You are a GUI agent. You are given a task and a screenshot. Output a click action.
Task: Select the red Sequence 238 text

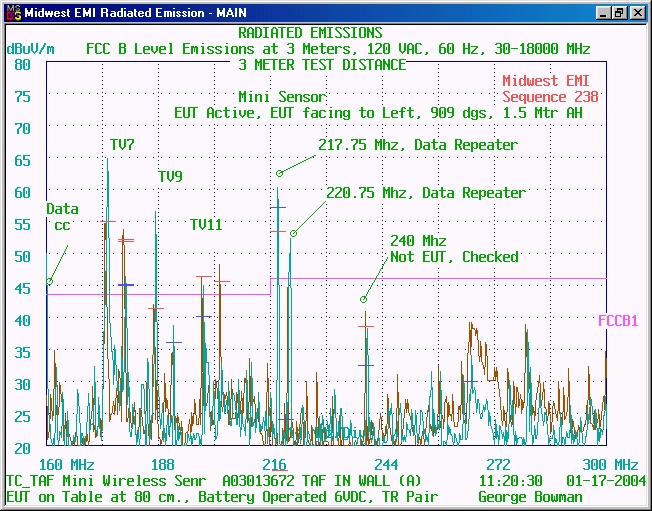(x=550, y=97)
